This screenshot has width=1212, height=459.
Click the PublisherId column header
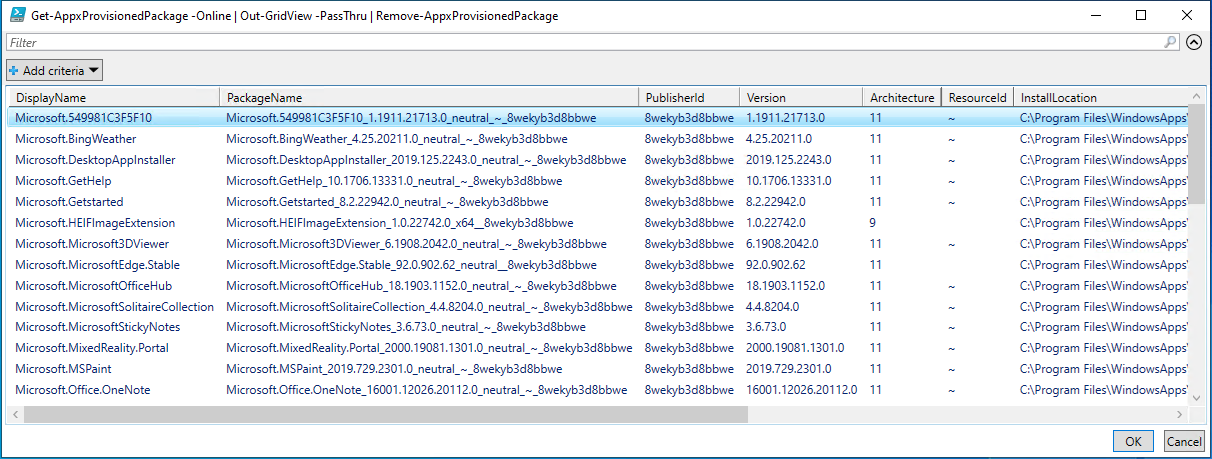(x=688, y=98)
